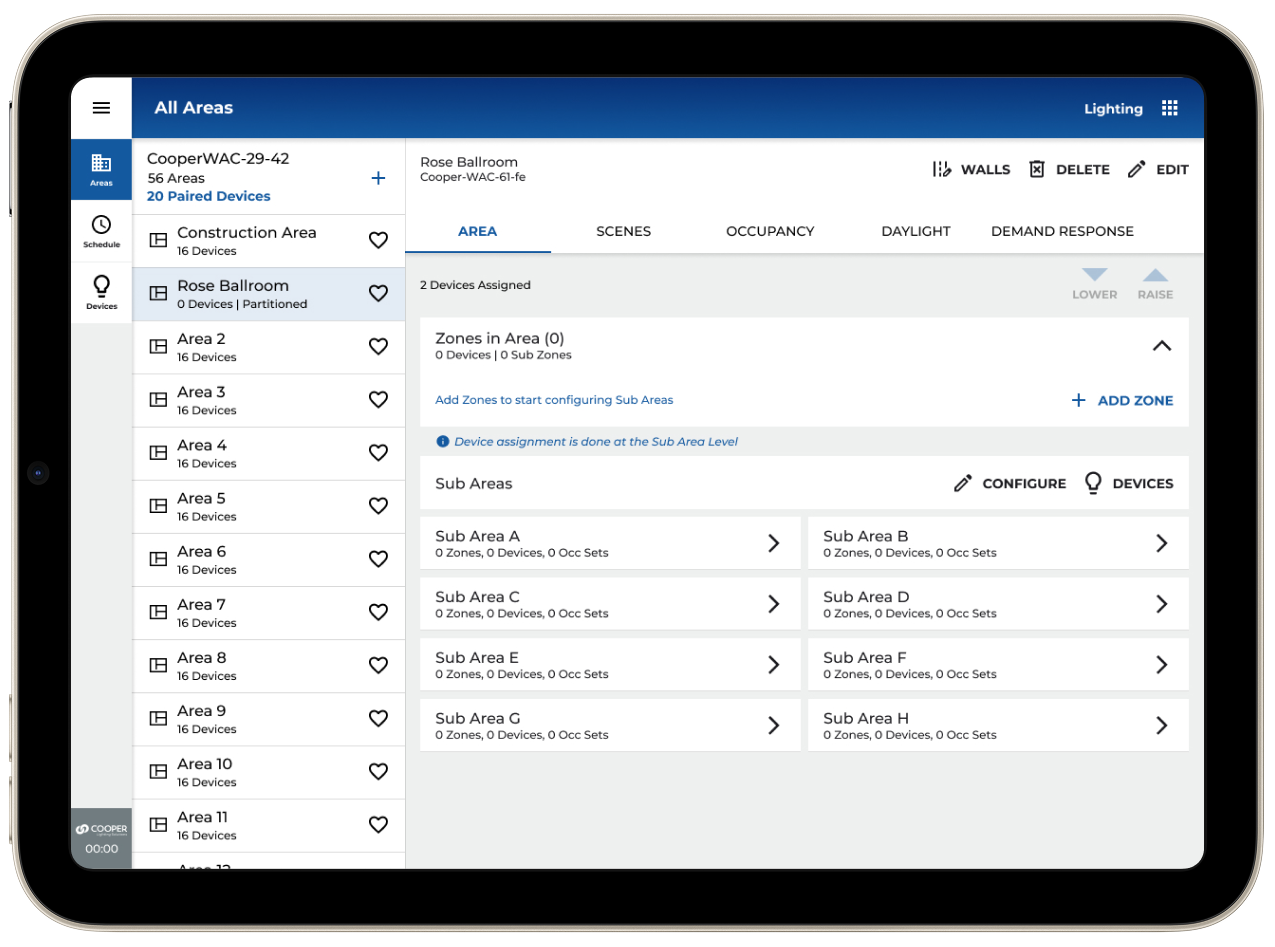Toggle favorite heart for Area 2

378,347
